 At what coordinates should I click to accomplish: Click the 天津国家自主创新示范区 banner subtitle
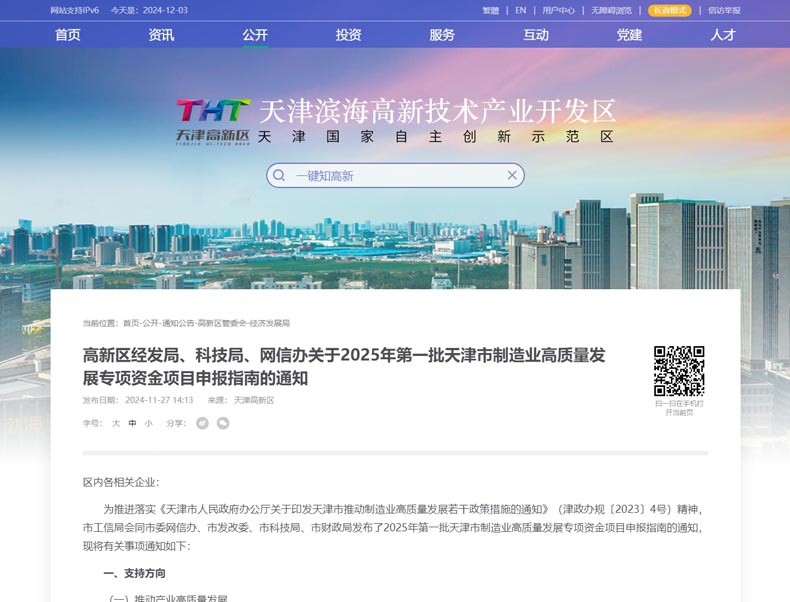coord(435,137)
